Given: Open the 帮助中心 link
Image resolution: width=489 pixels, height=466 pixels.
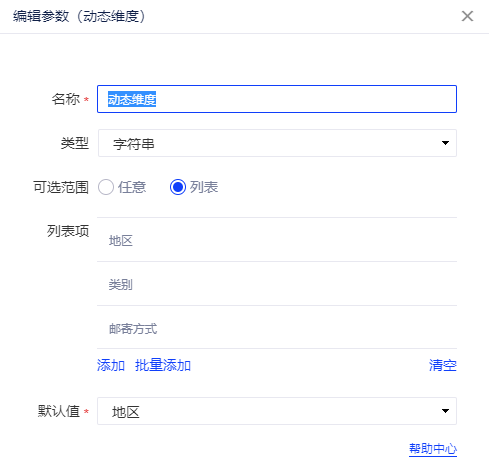Looking at the screenshot, I should 433,449.
